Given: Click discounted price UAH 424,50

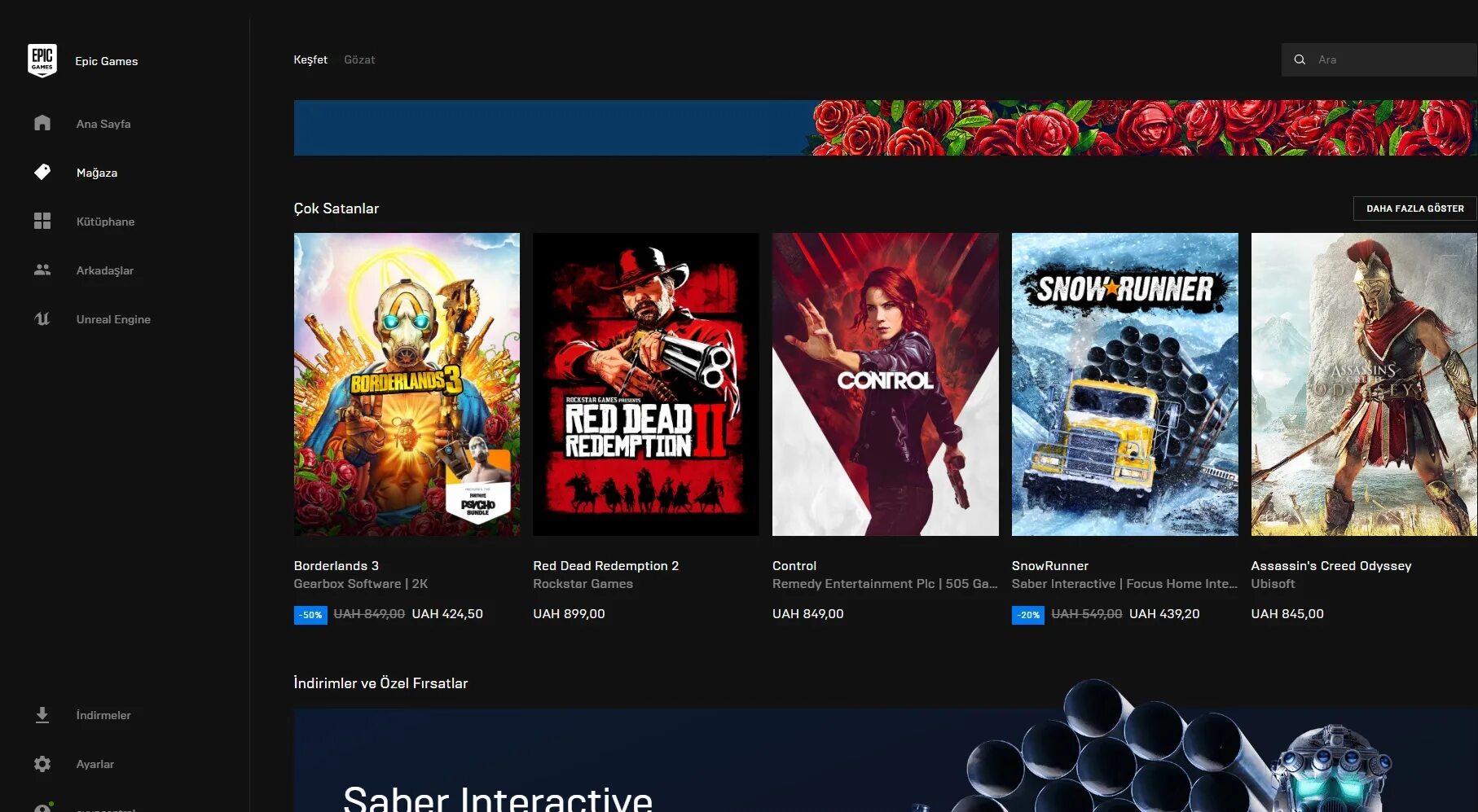Looking at the screenshot, I should pyautogui.click(x=447, y=614).
